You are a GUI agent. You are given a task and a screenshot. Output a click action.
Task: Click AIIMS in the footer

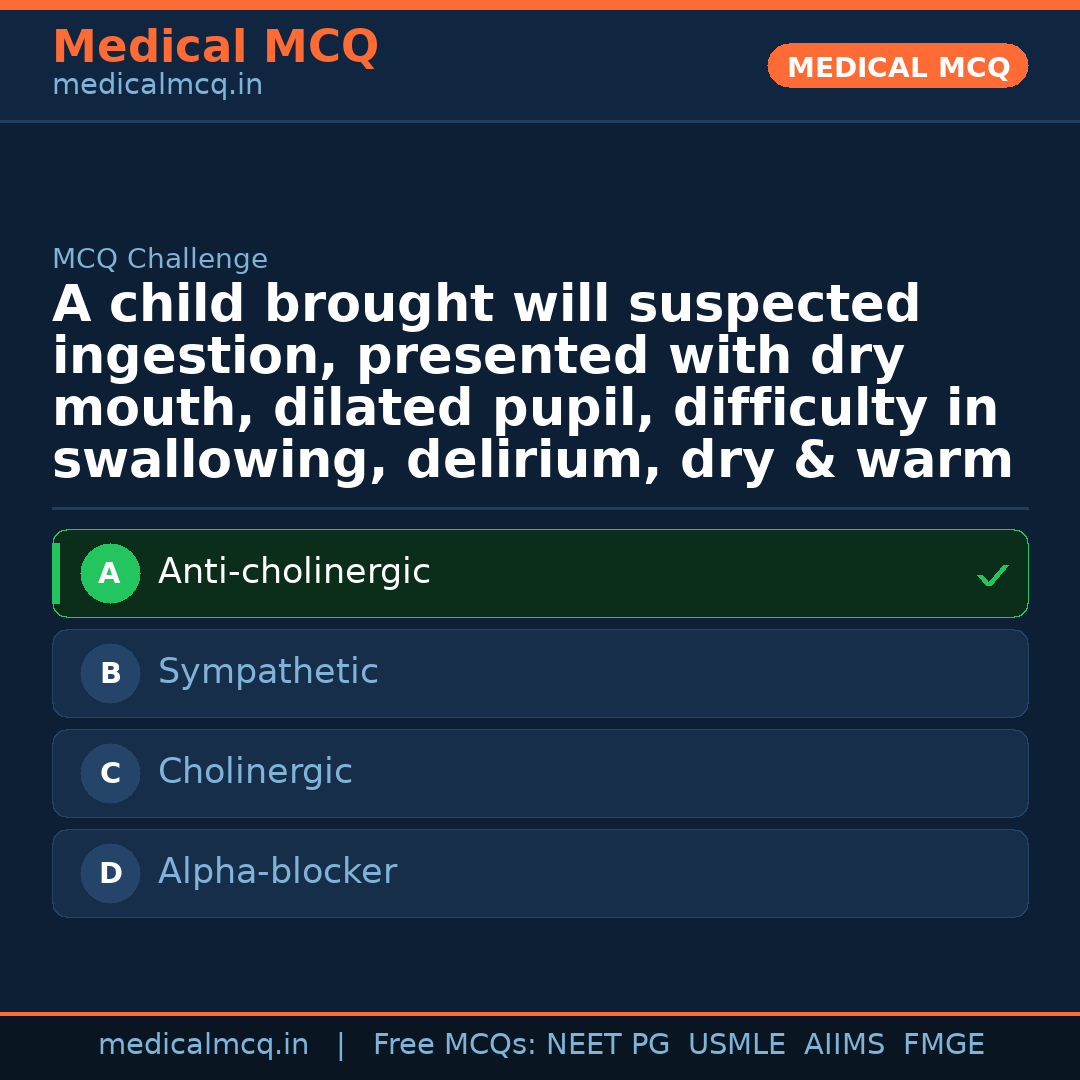[x=844, y=1045]
